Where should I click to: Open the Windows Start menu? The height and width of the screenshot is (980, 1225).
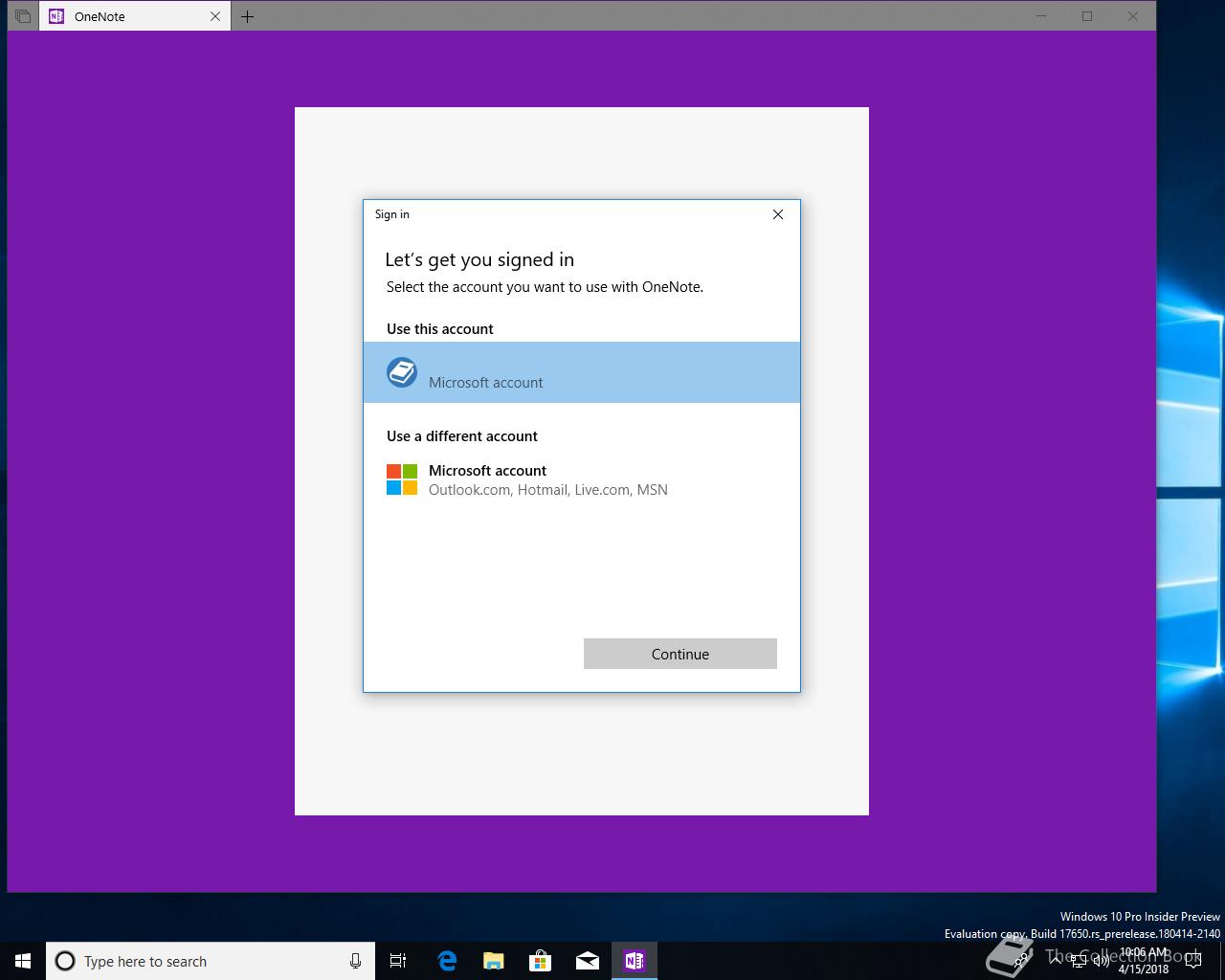23,961
